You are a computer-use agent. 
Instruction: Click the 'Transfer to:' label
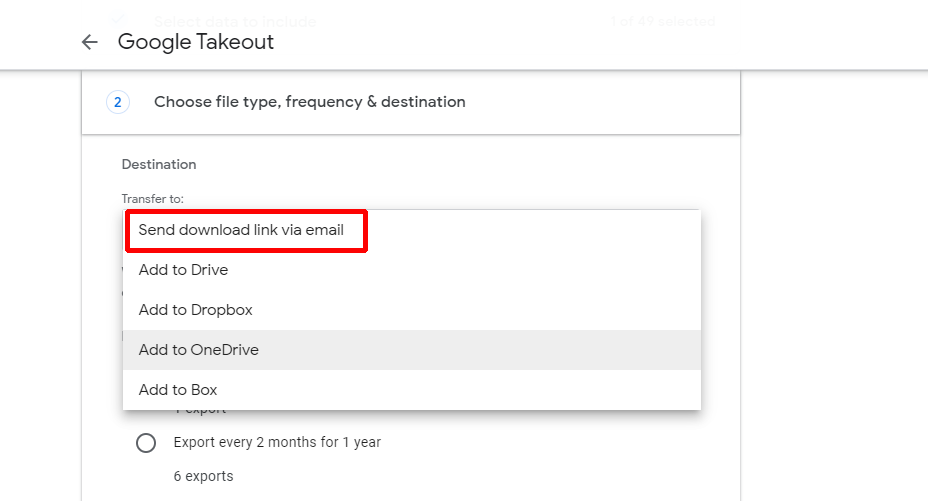pyautogui.click(x=153, y=199)
